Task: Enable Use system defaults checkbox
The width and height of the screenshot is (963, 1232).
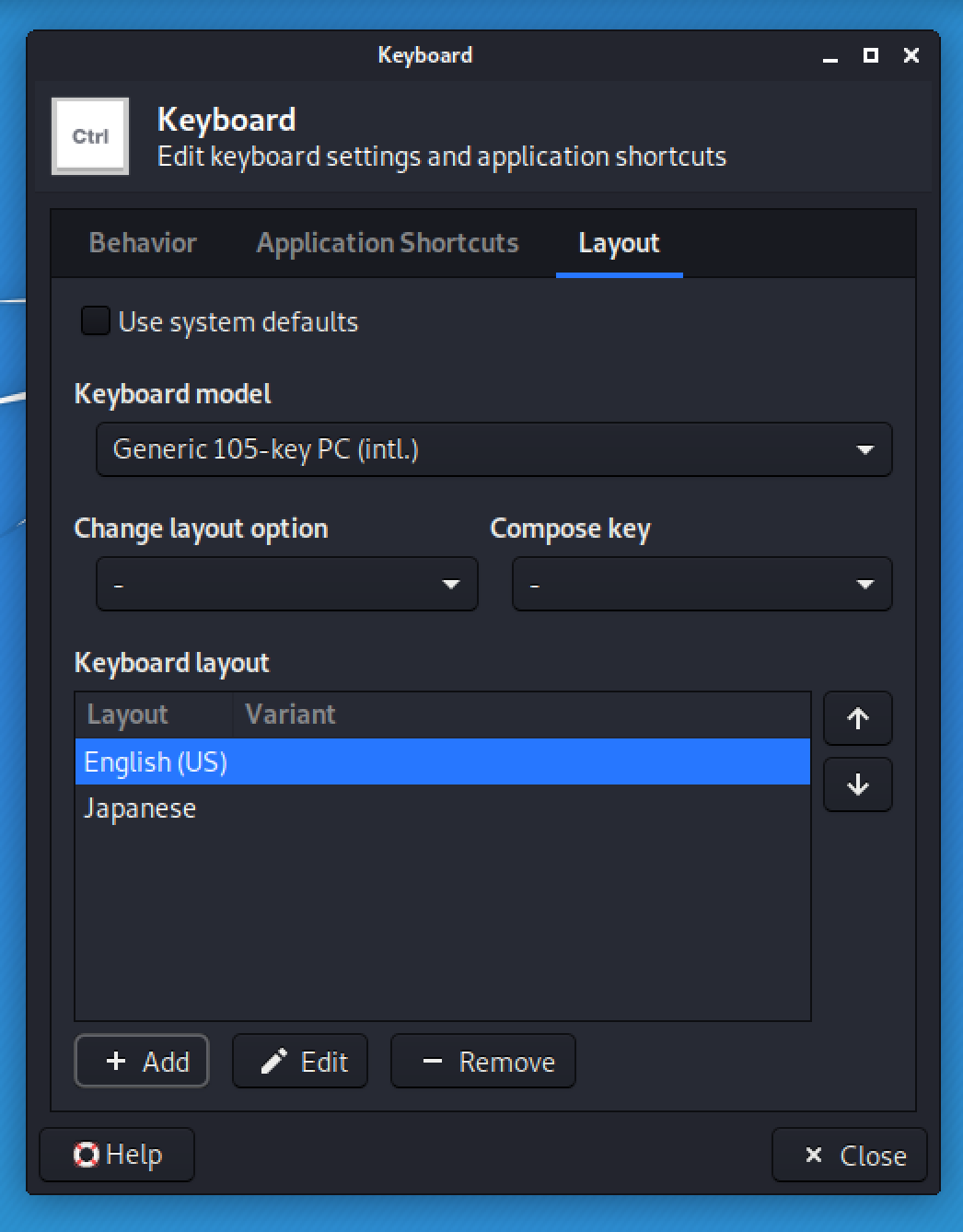Action: (96, 321)
